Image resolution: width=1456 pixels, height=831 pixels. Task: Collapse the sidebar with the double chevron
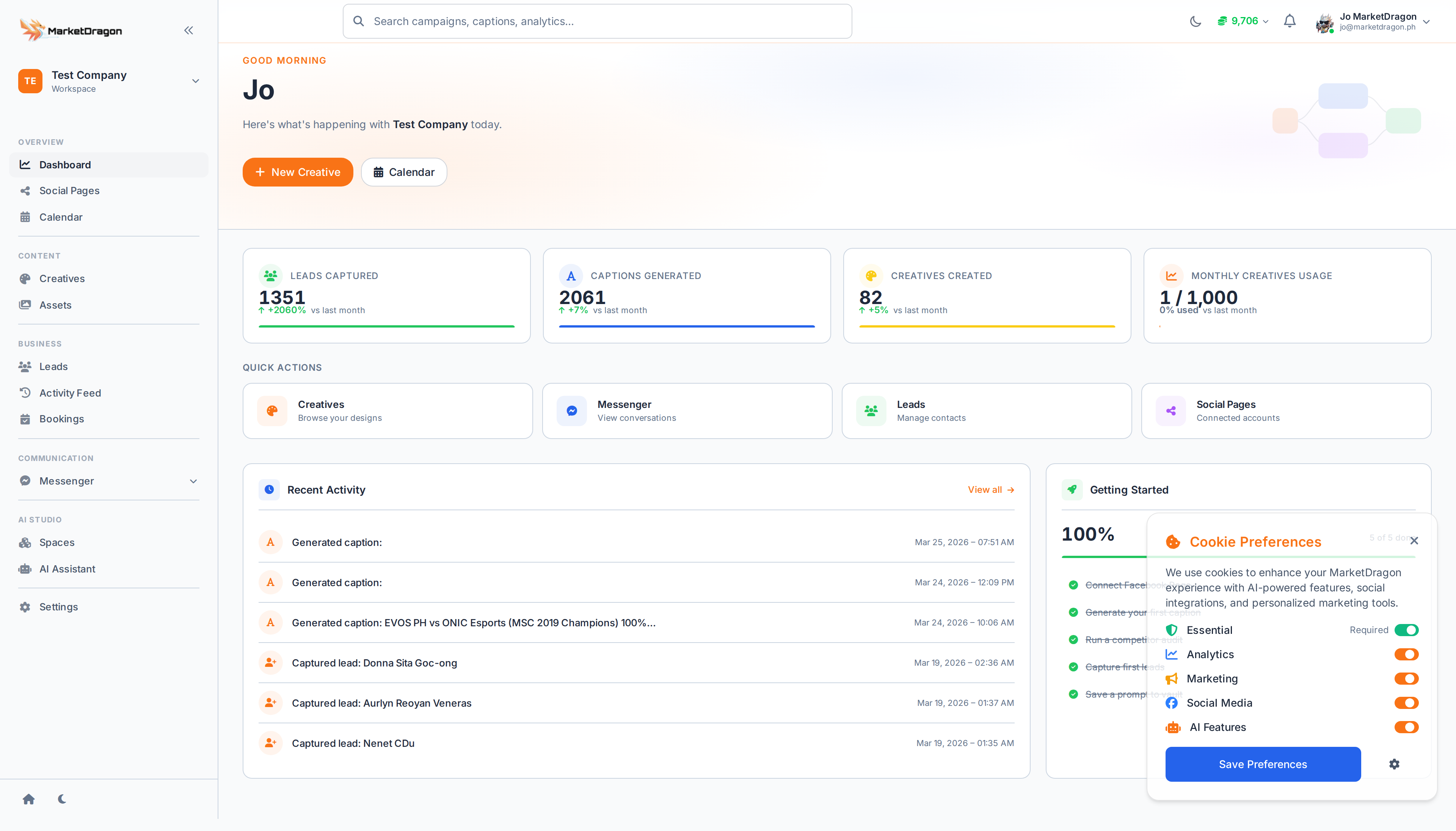(x=188, y=31)
